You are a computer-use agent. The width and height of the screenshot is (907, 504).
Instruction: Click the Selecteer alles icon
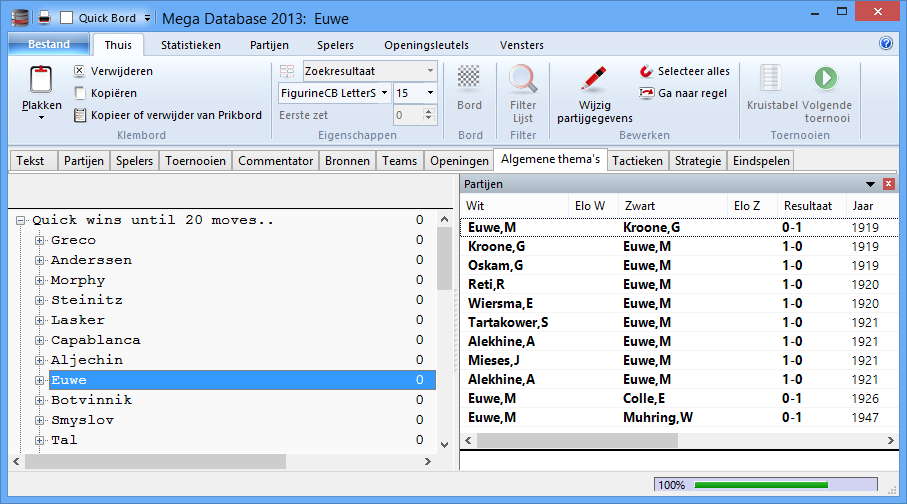pyautogui.click(x=646, y=71)
